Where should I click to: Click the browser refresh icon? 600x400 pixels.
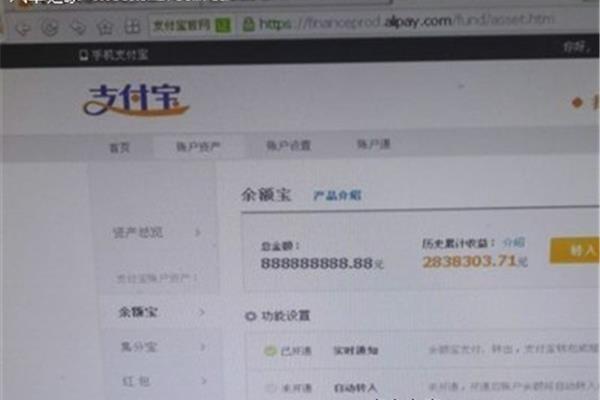(50, 28)
